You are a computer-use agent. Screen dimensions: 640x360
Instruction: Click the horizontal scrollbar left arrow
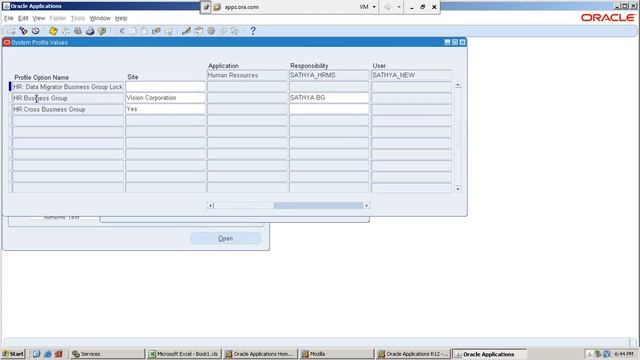coord(210,205)
